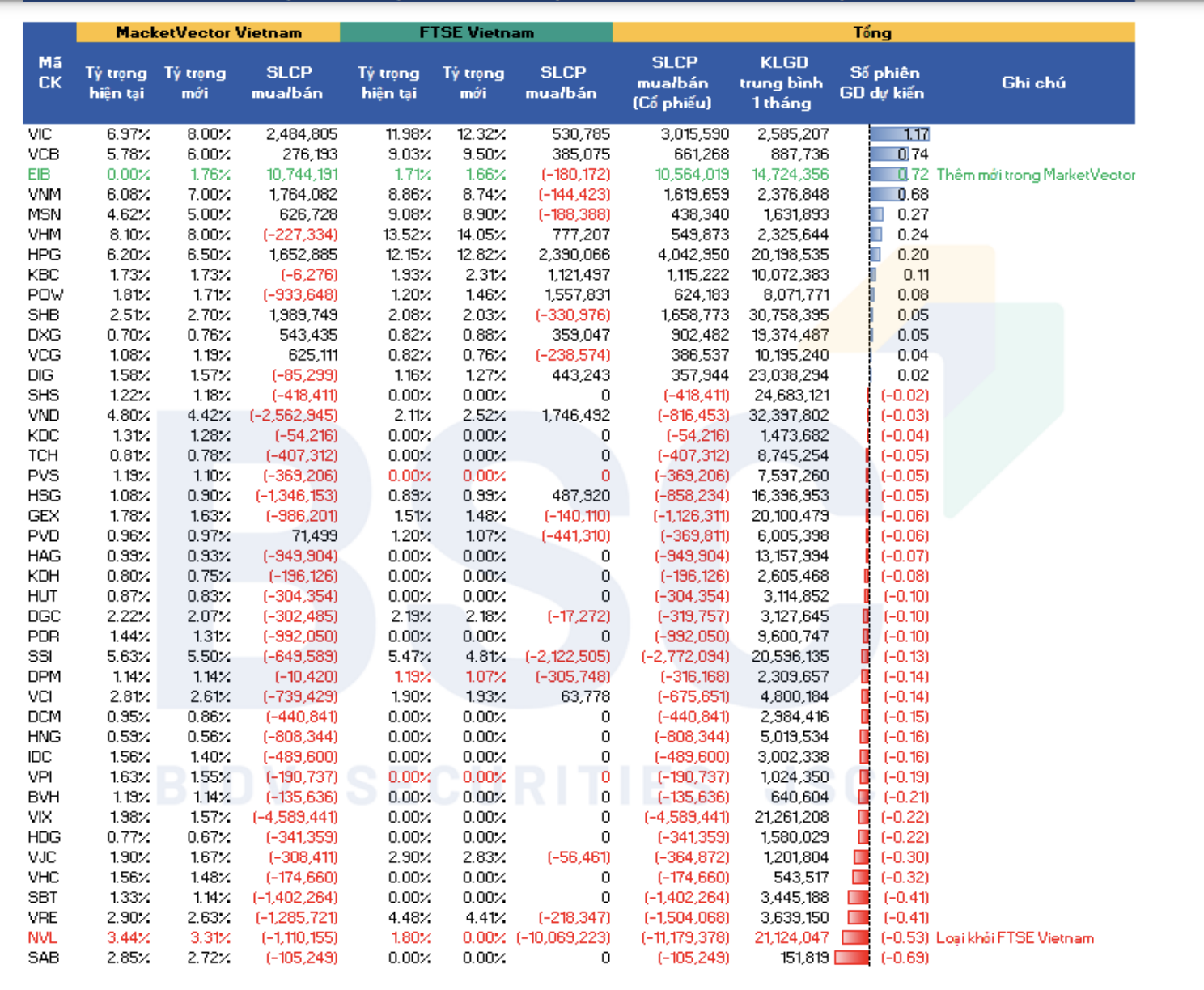Viewport: 1204px width, 990px height.
Task: Select the red NVL ticker cell
Action: [x=42, y=938]
